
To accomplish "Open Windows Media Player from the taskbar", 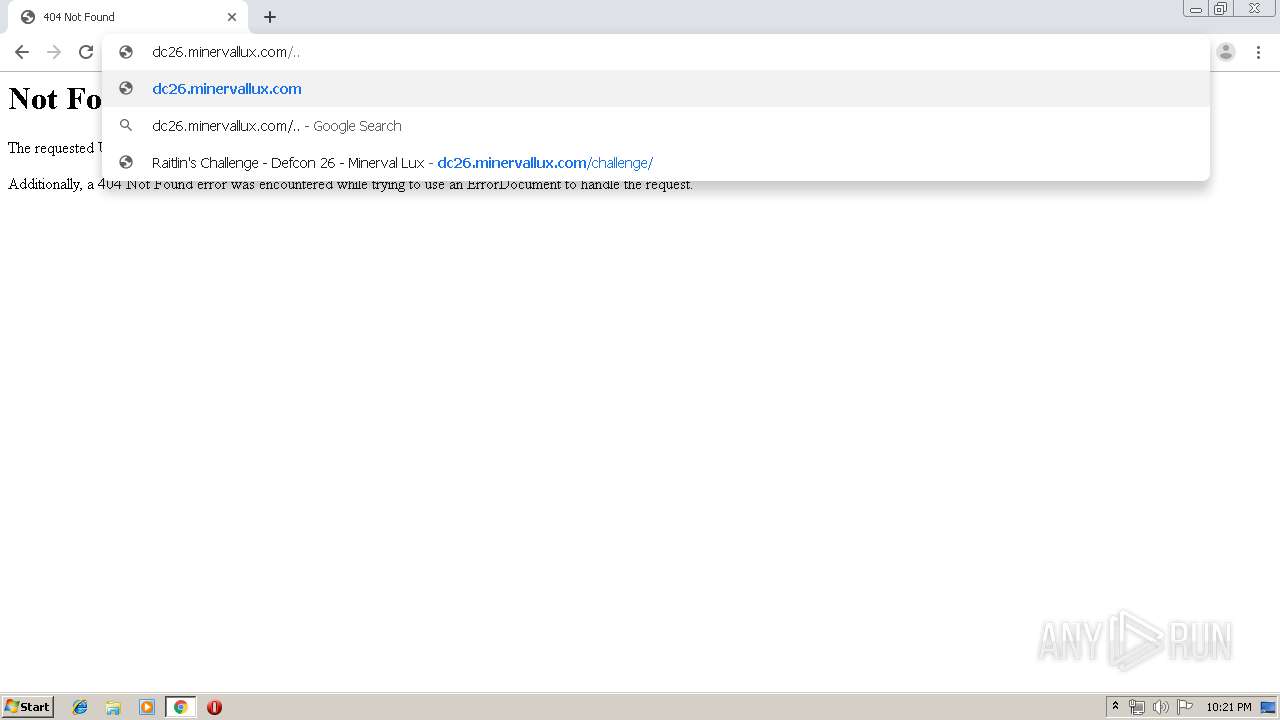I will tap(147, 707).
